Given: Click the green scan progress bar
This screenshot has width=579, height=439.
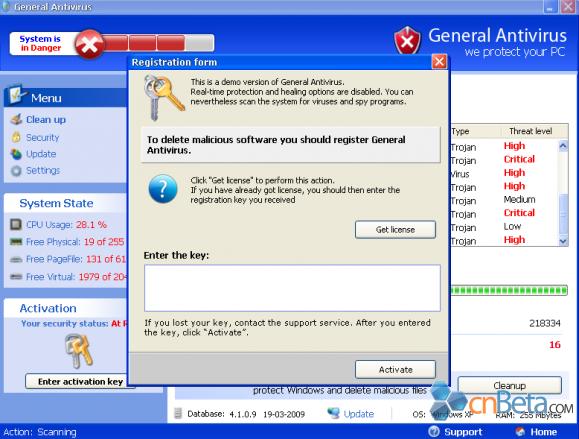Looking at the screenshot, I should pyautogui.click(x=509, y=290).
